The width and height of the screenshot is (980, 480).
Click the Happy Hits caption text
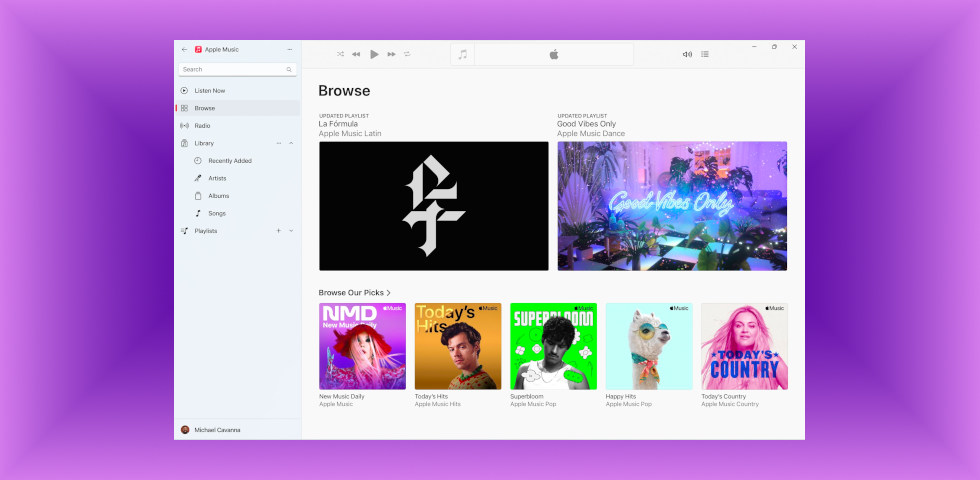click(621, 396)
